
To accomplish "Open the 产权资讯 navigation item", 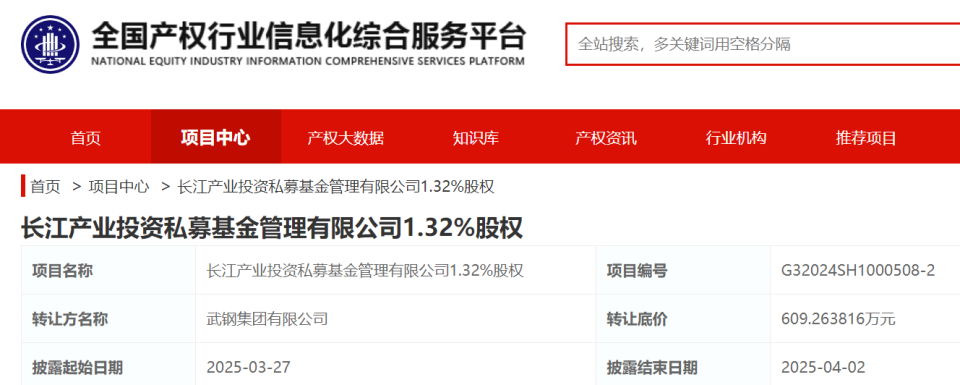I will click(606, 138).
